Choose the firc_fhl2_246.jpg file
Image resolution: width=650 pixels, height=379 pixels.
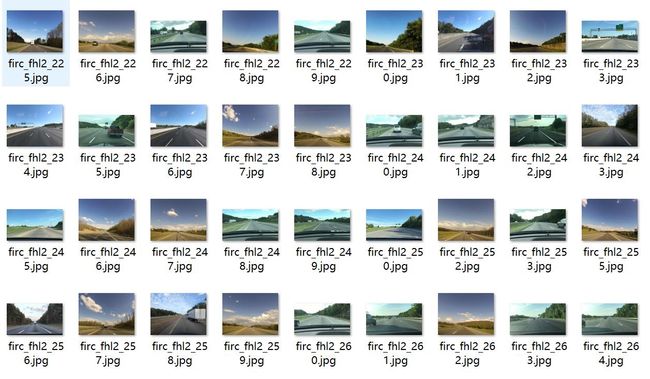click(x=107, y=220)
